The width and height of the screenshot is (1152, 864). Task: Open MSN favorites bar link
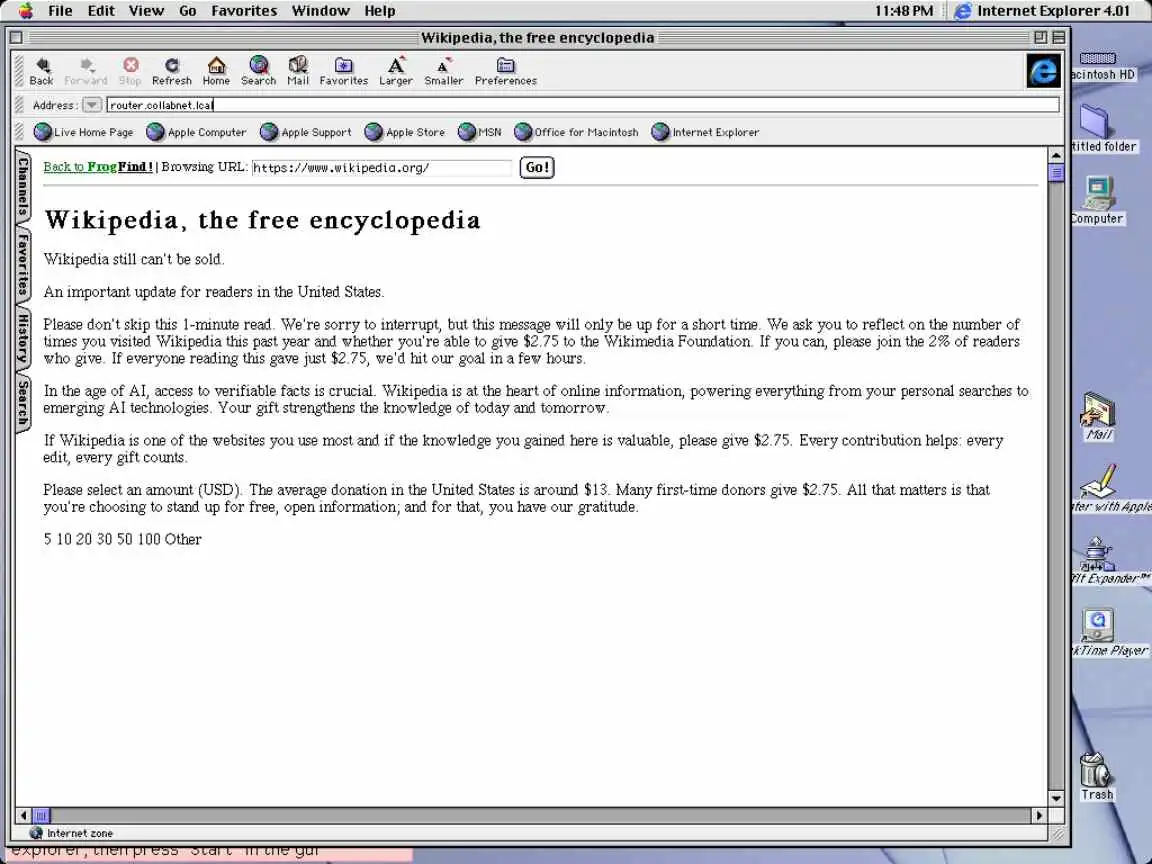click(x=480, y=132)
